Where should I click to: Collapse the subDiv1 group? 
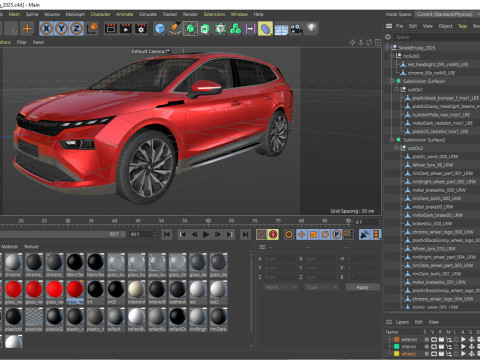397,89
